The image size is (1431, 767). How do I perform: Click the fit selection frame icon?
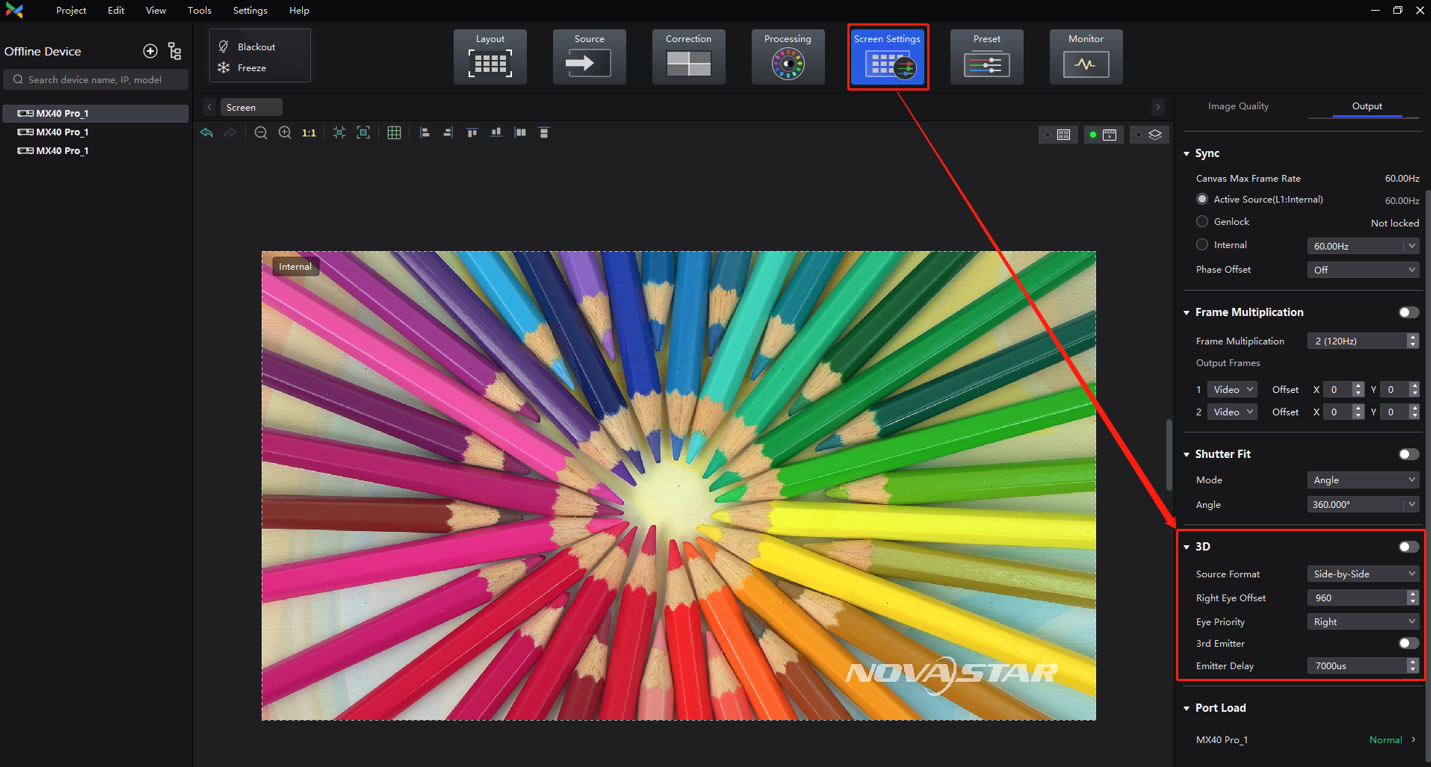363,133
